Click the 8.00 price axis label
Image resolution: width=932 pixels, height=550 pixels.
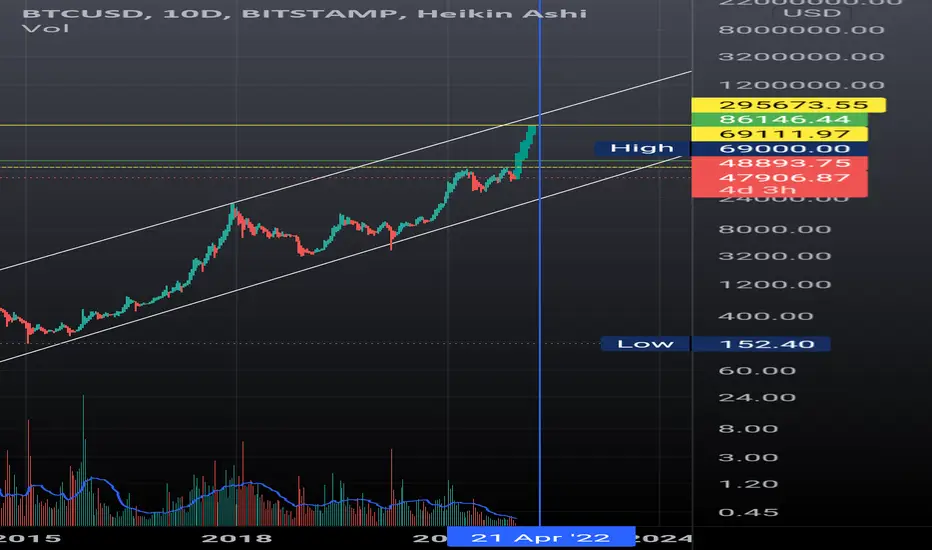(x=748, y=429)
